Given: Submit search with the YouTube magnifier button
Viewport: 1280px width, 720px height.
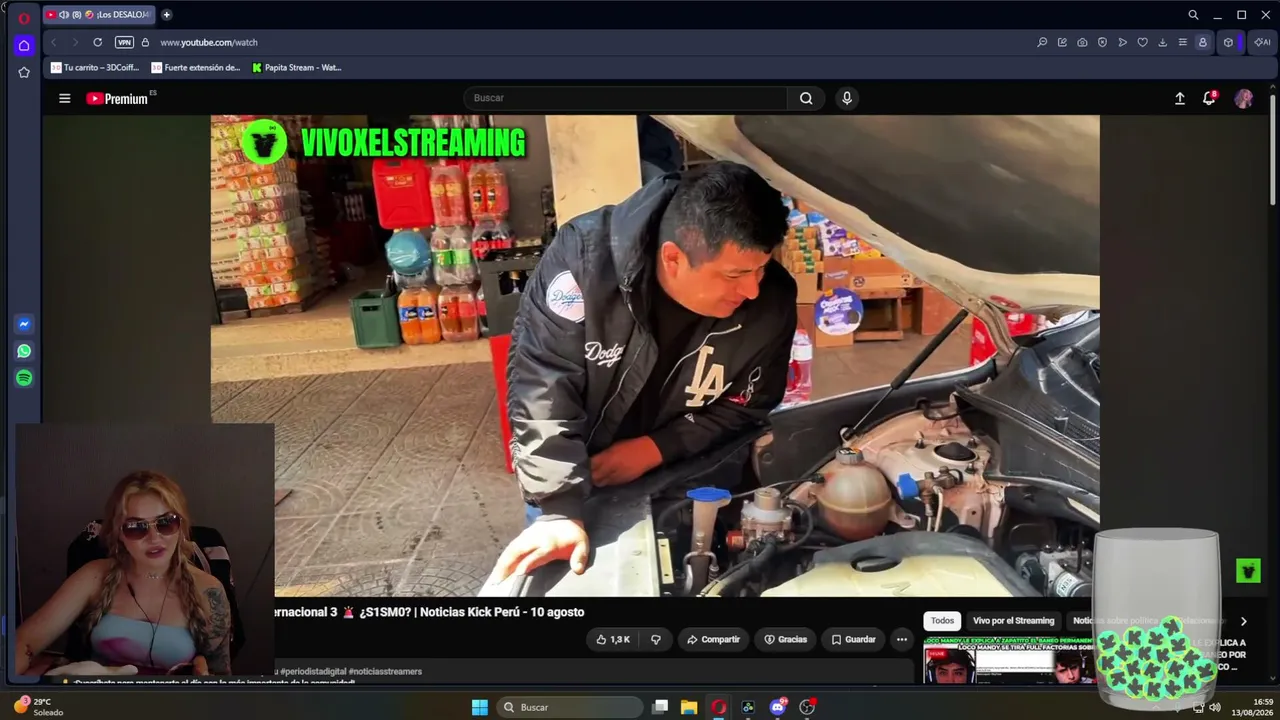Looking at the screenshot, I should (x=806, y=98).
